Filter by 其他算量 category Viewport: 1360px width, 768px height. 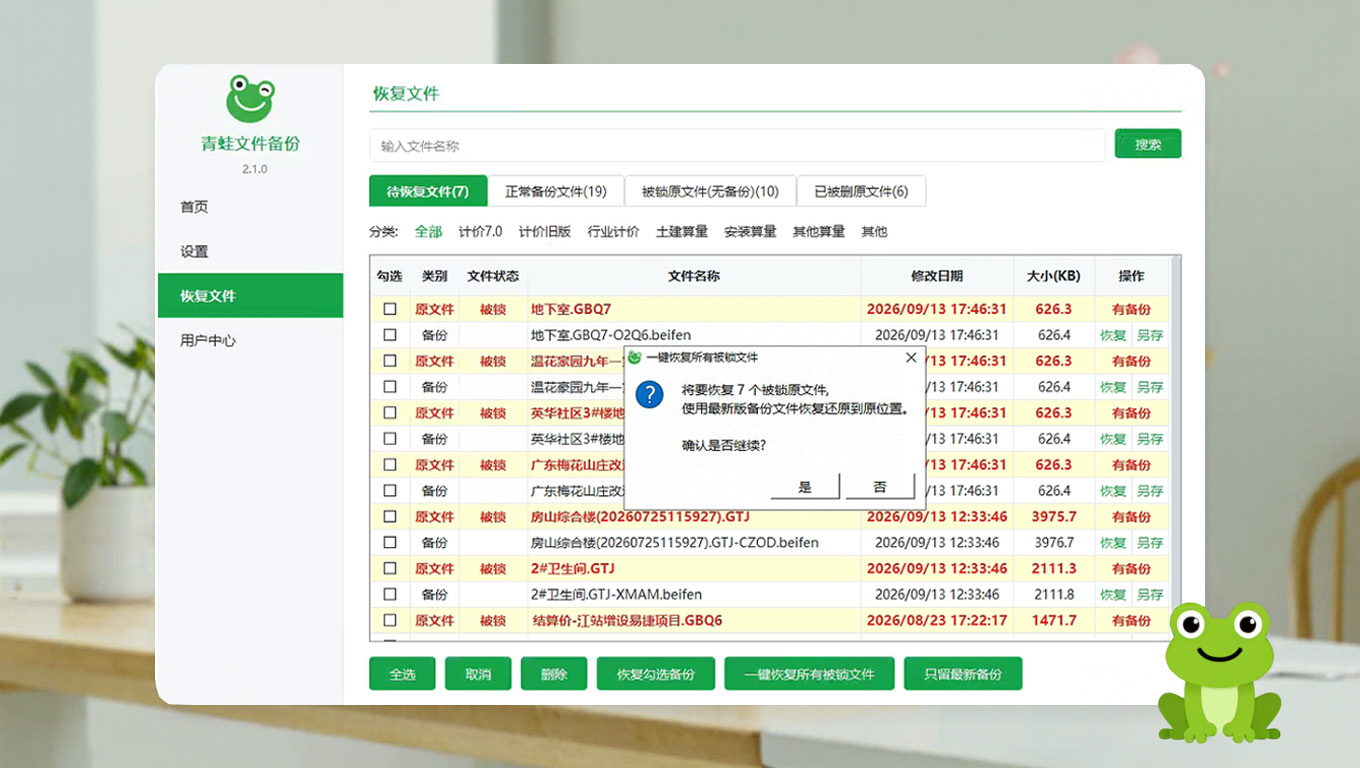pyautogui.click(x=819, y=231)
